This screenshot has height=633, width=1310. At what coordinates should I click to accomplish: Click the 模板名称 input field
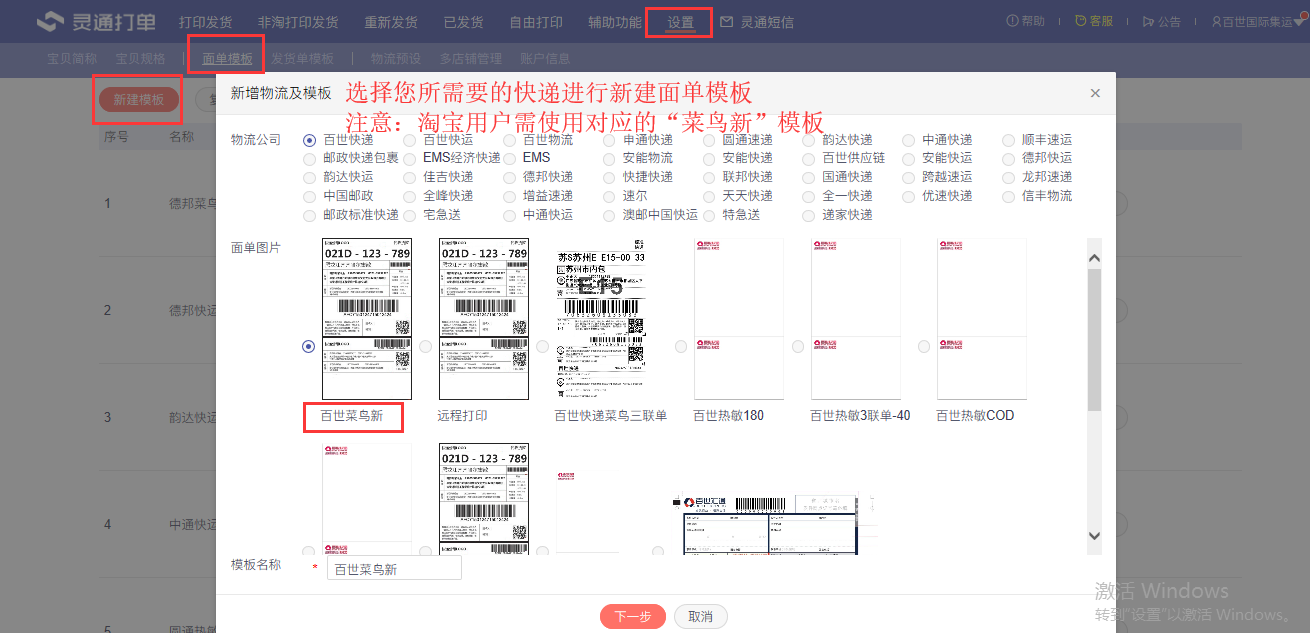[x=394, y=569]
